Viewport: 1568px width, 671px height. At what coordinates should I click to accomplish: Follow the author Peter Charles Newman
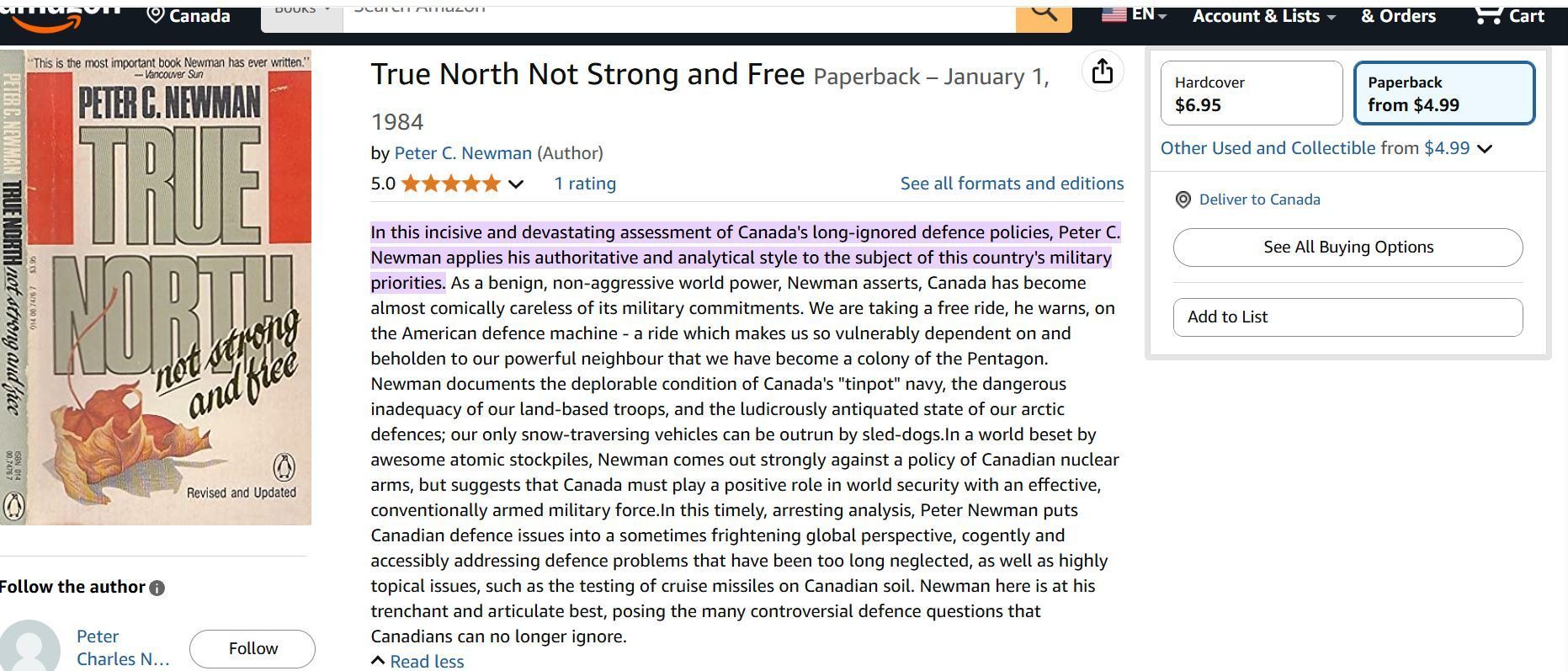pyautogui.click(x=252, y=648)
